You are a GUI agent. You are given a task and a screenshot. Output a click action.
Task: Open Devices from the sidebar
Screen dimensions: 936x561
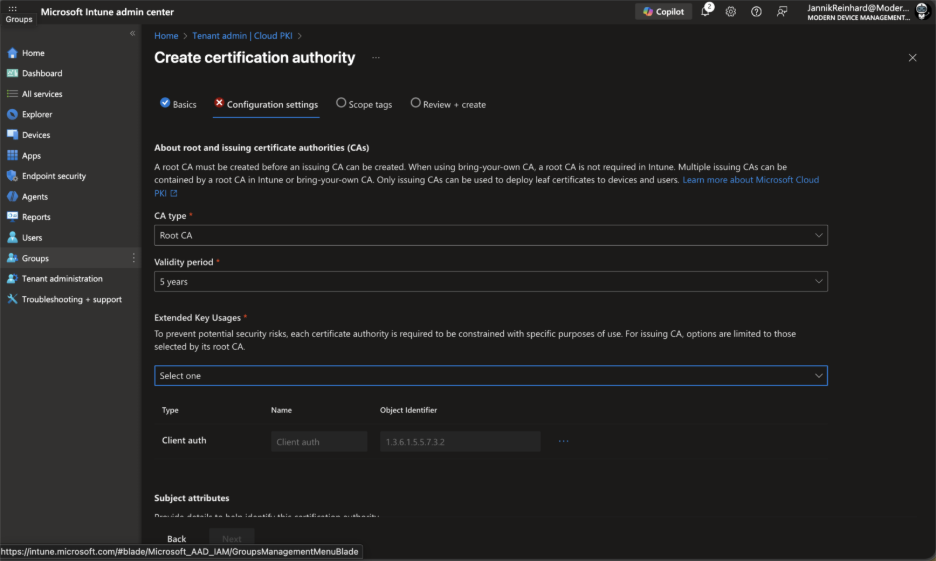coord(36,135)
